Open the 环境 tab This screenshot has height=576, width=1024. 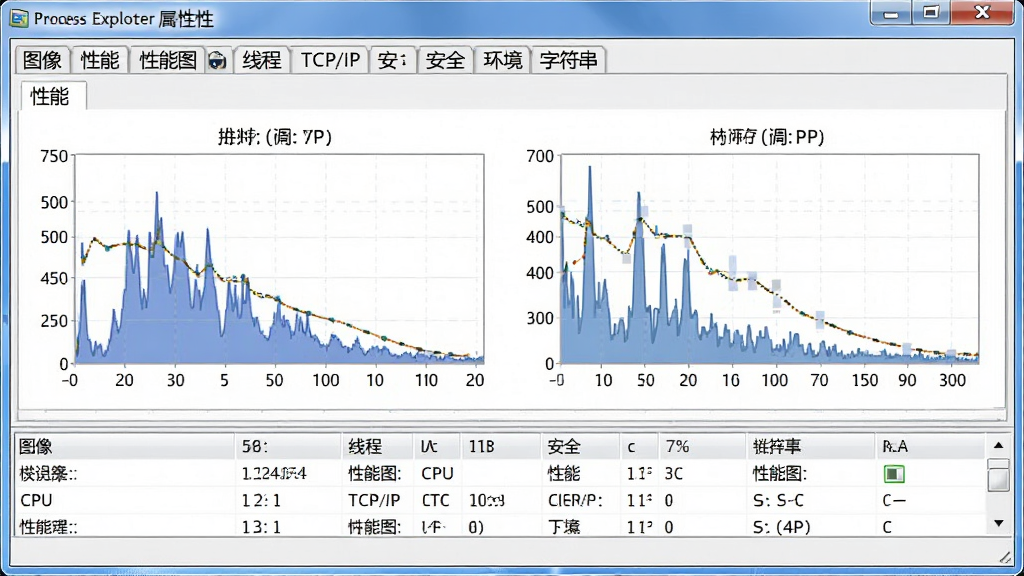point(502,60)
